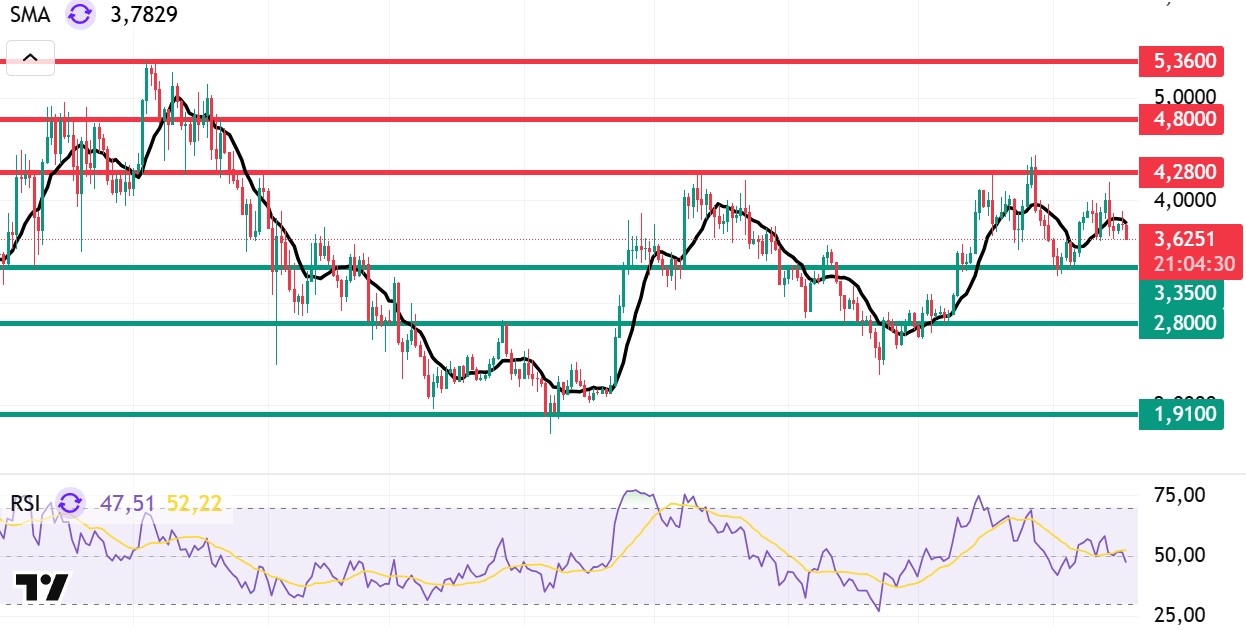Open the TradingView logo
The height and width of the screenshot is (630, 1246).
click(x=42, y=586)
